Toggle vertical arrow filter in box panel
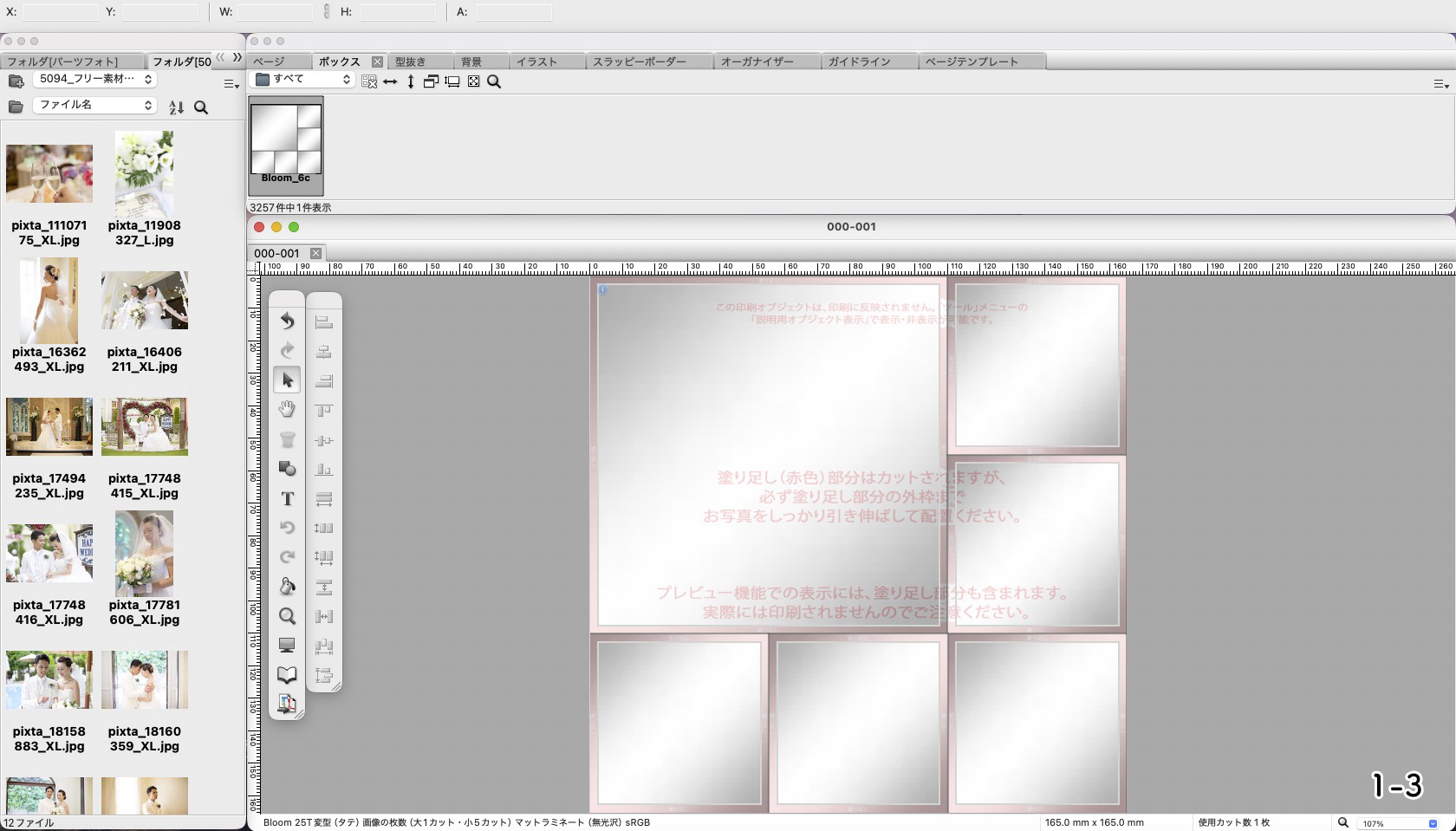The height and width of the screenshot is (831, 1456). 411,81
